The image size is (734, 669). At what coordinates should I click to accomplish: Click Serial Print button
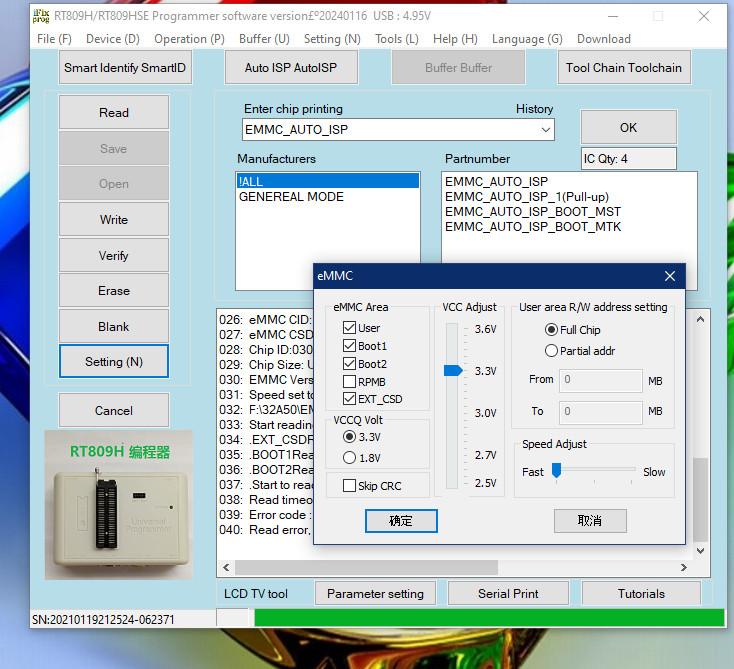tap(508, 594)
